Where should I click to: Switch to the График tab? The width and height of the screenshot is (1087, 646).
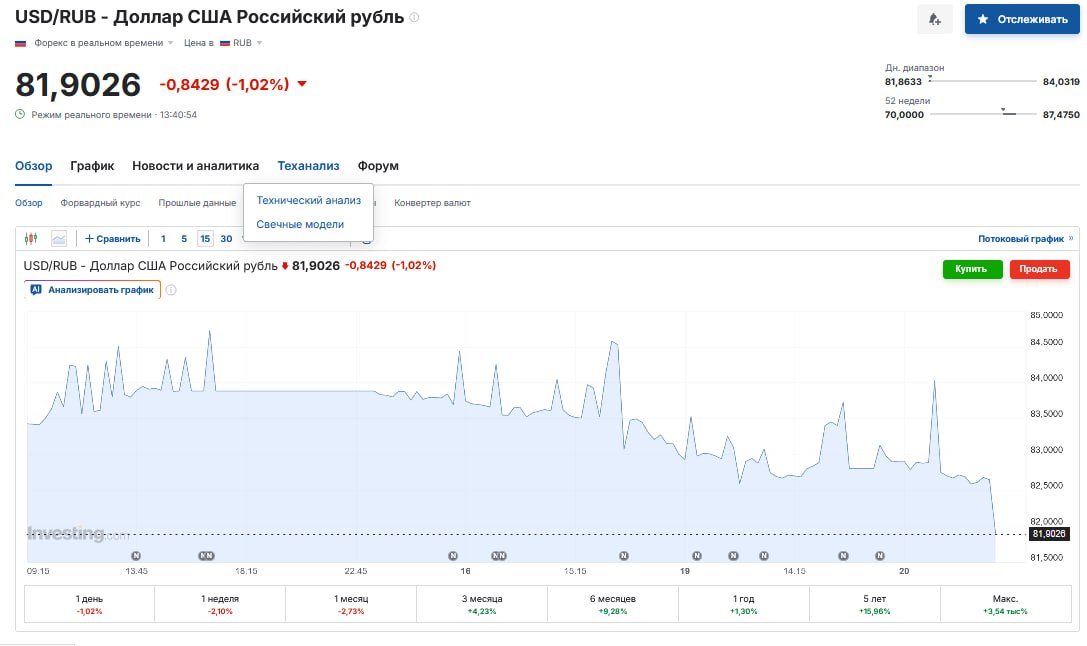[92, 166]
